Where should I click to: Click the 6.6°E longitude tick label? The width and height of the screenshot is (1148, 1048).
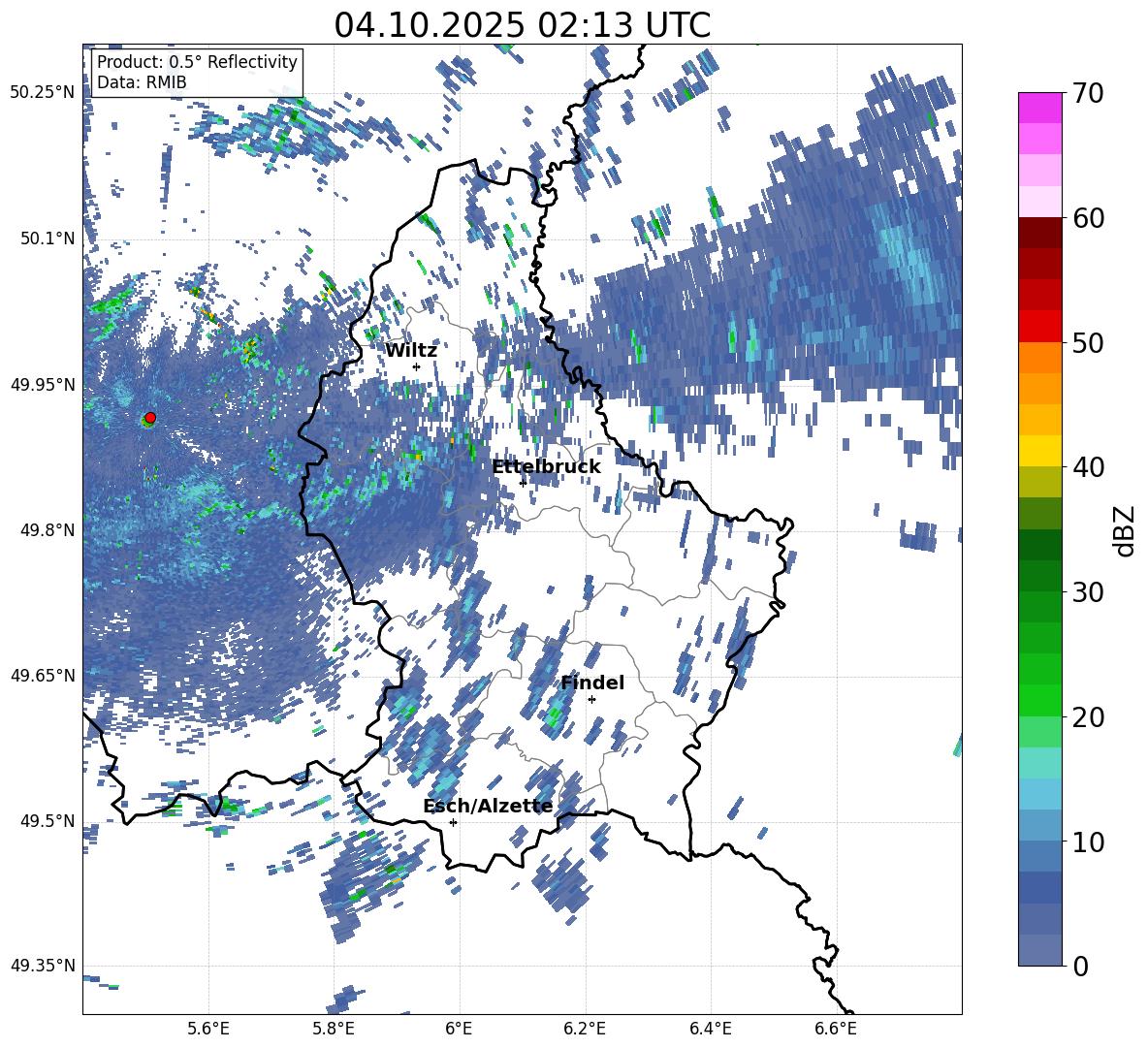tap(836, 1029)
